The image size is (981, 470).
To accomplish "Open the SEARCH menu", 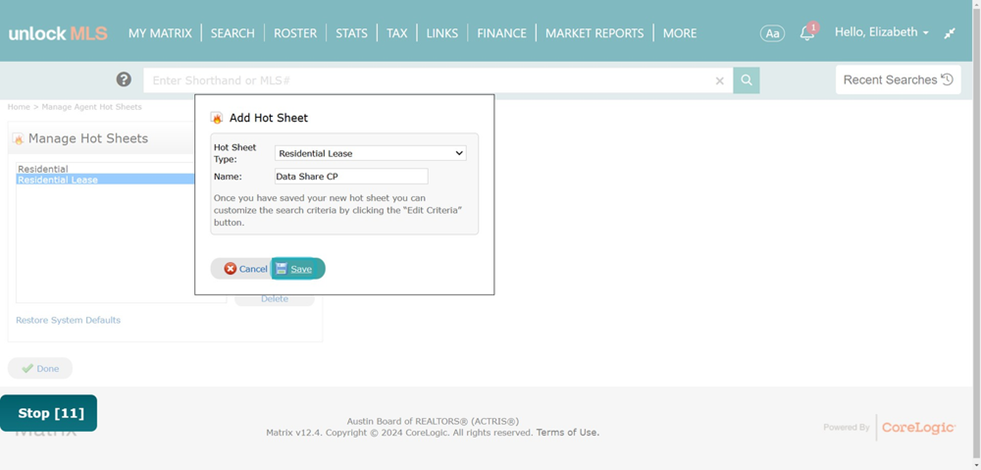I will (x=233, y=33).
